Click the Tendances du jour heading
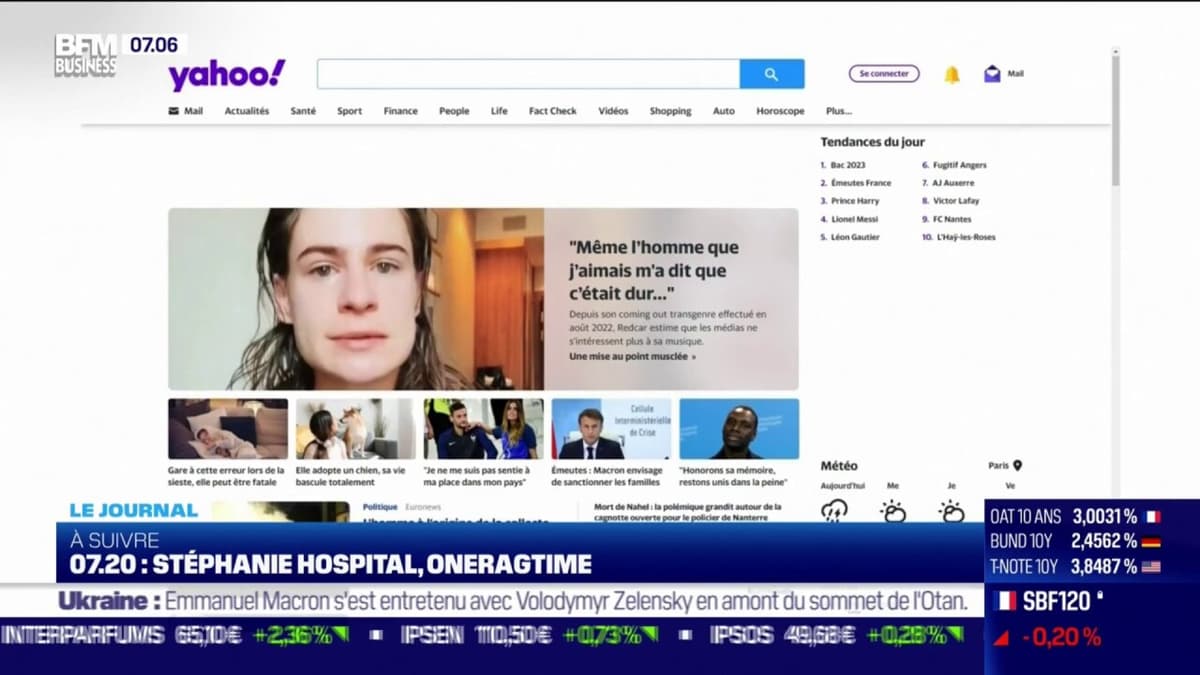The width and height of the screenshot is (1200, 675). pos(873,142)
